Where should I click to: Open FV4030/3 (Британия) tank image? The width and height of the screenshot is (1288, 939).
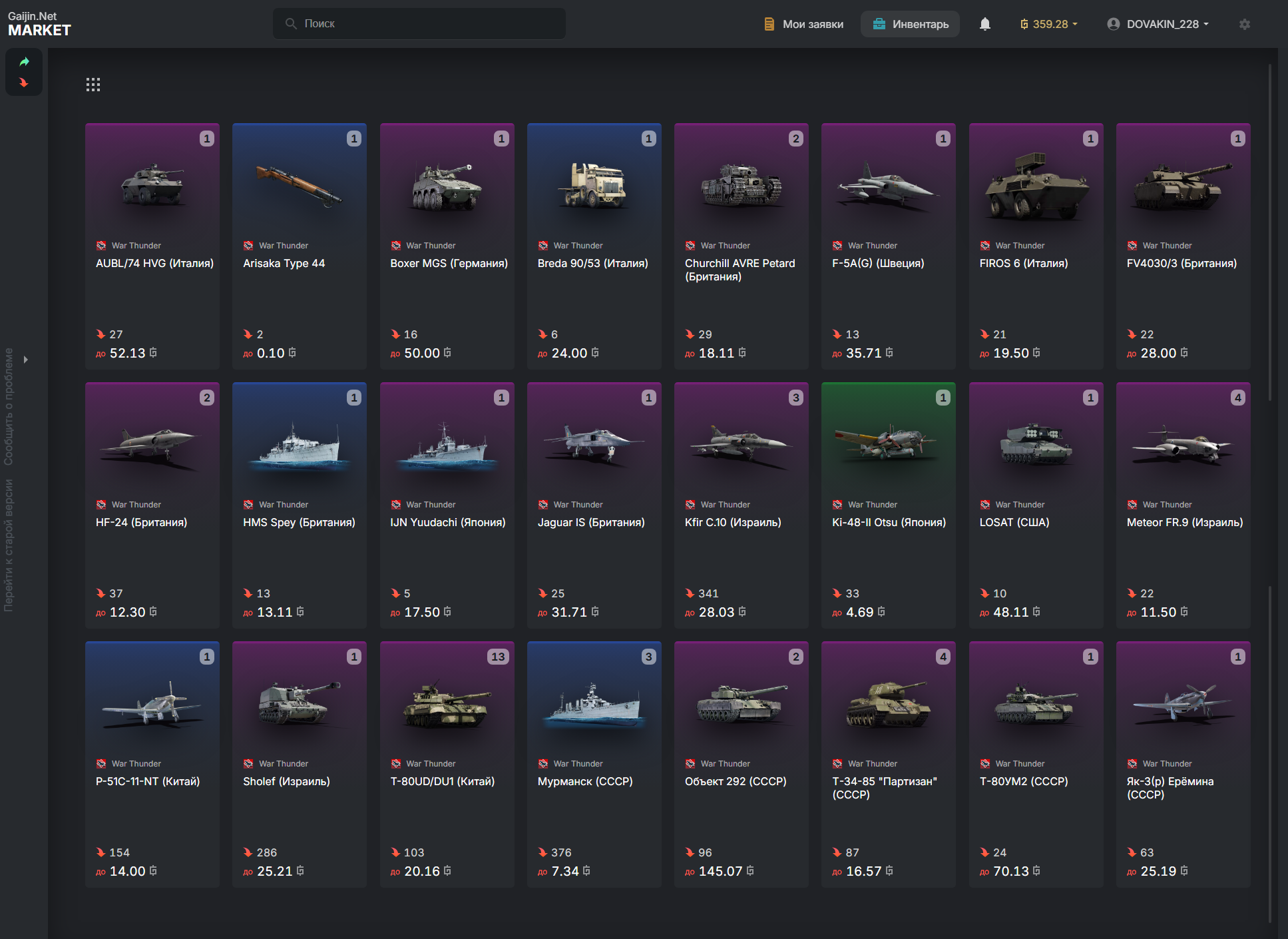click(x=1183, y=185)
